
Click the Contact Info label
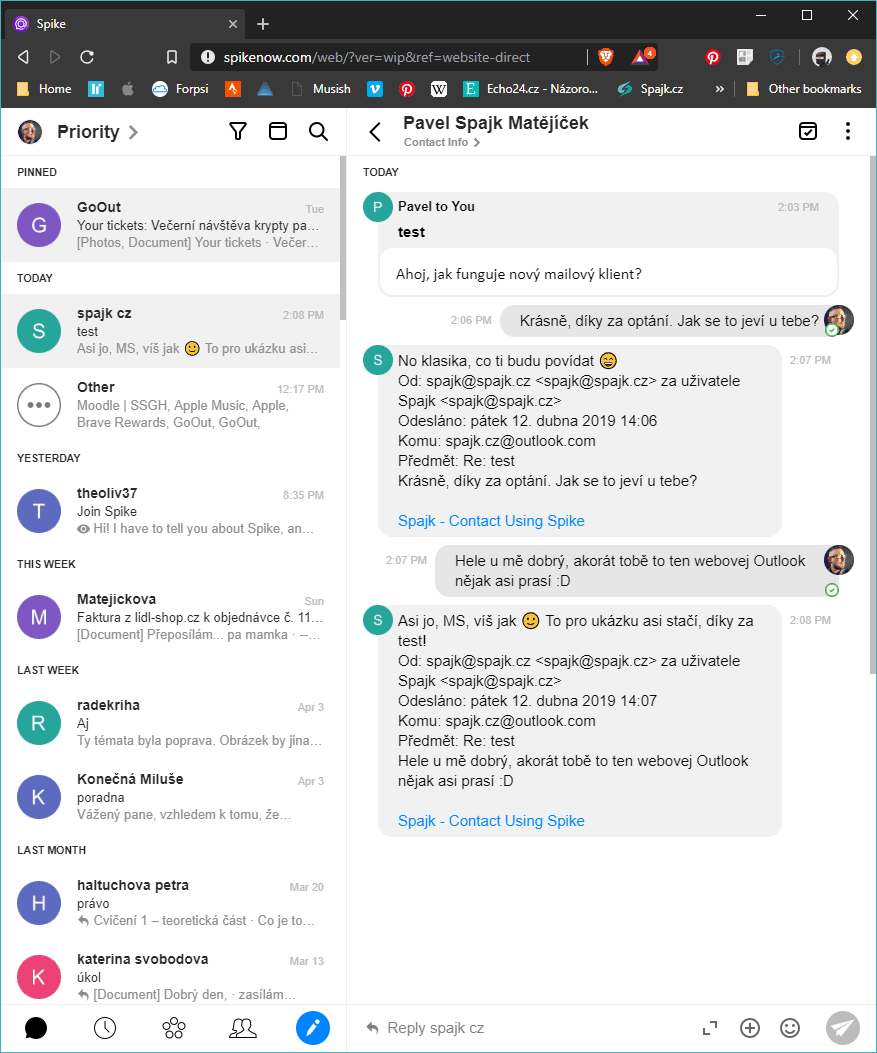(x=436, y=142)
